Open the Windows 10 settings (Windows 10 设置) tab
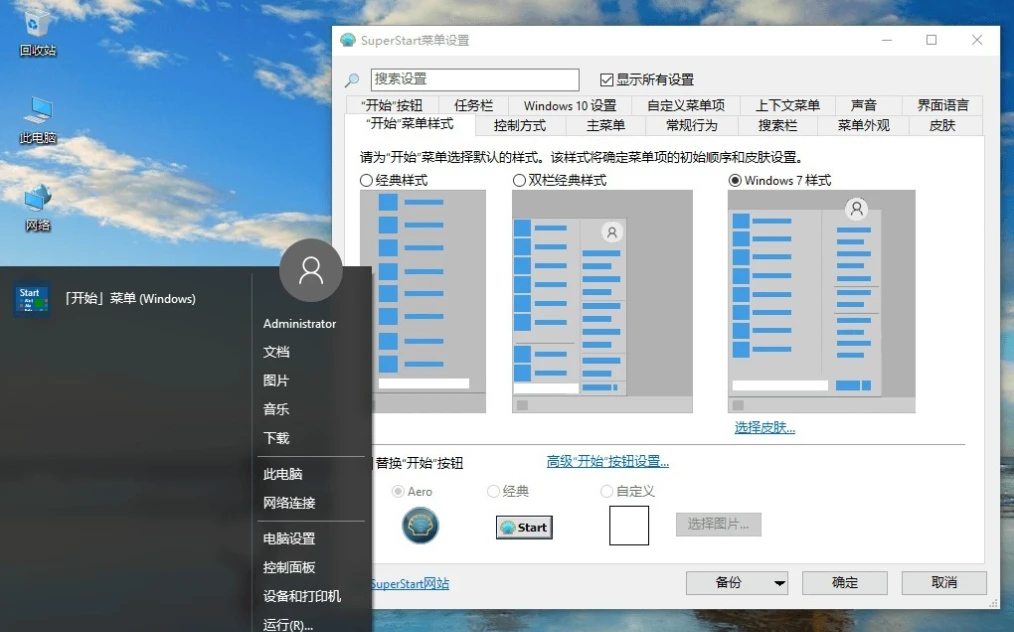Image resolution: width=1014 pixels, height=632 pixels. point(570,105)
